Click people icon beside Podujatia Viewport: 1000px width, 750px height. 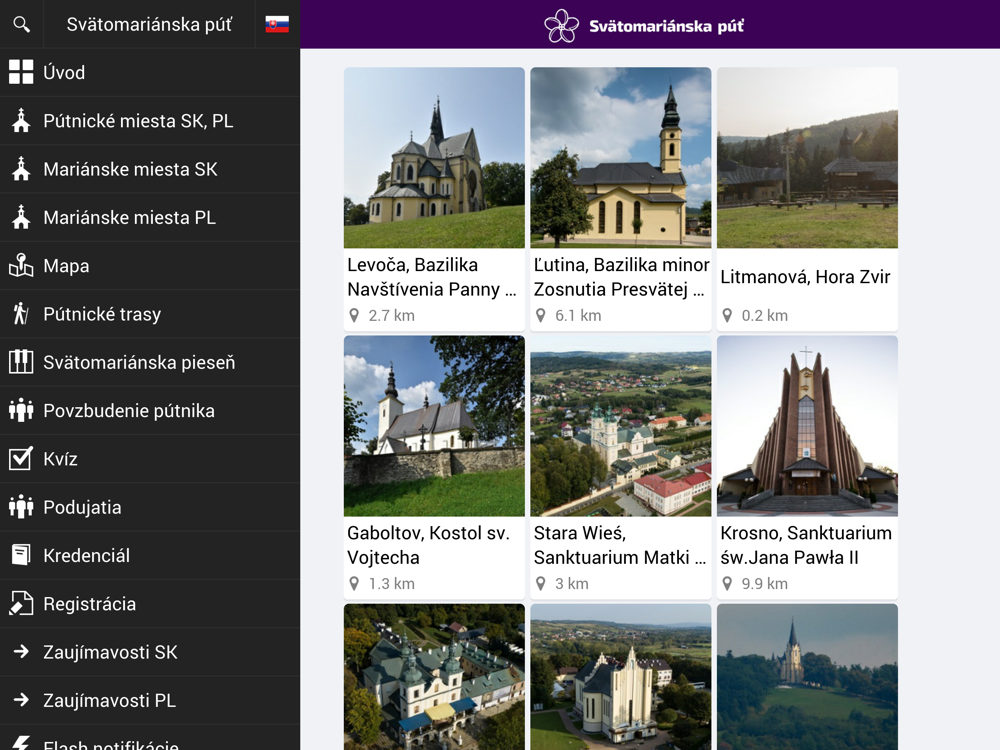click(21, 506)
